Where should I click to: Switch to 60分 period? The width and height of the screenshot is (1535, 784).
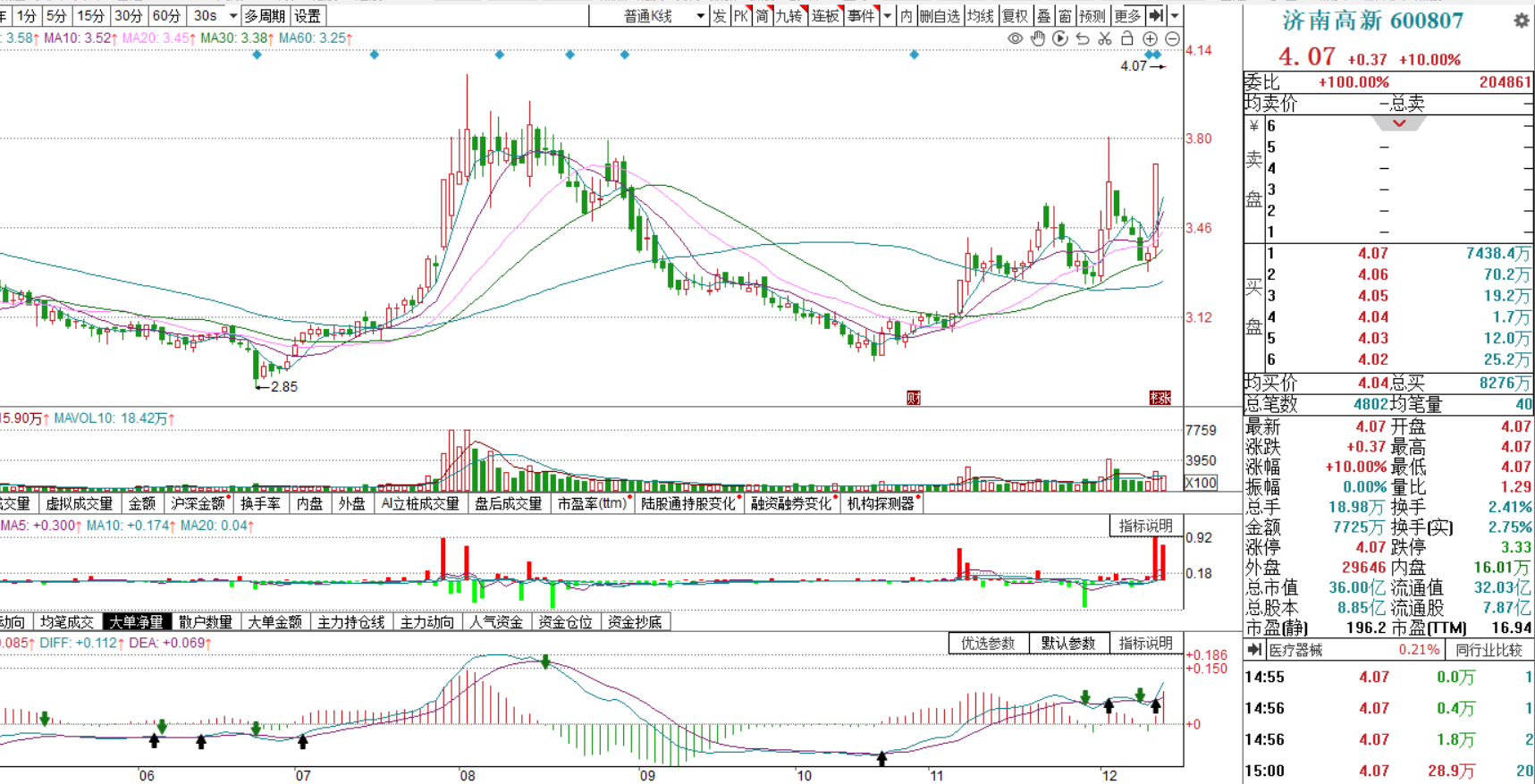tap(166, 16)
